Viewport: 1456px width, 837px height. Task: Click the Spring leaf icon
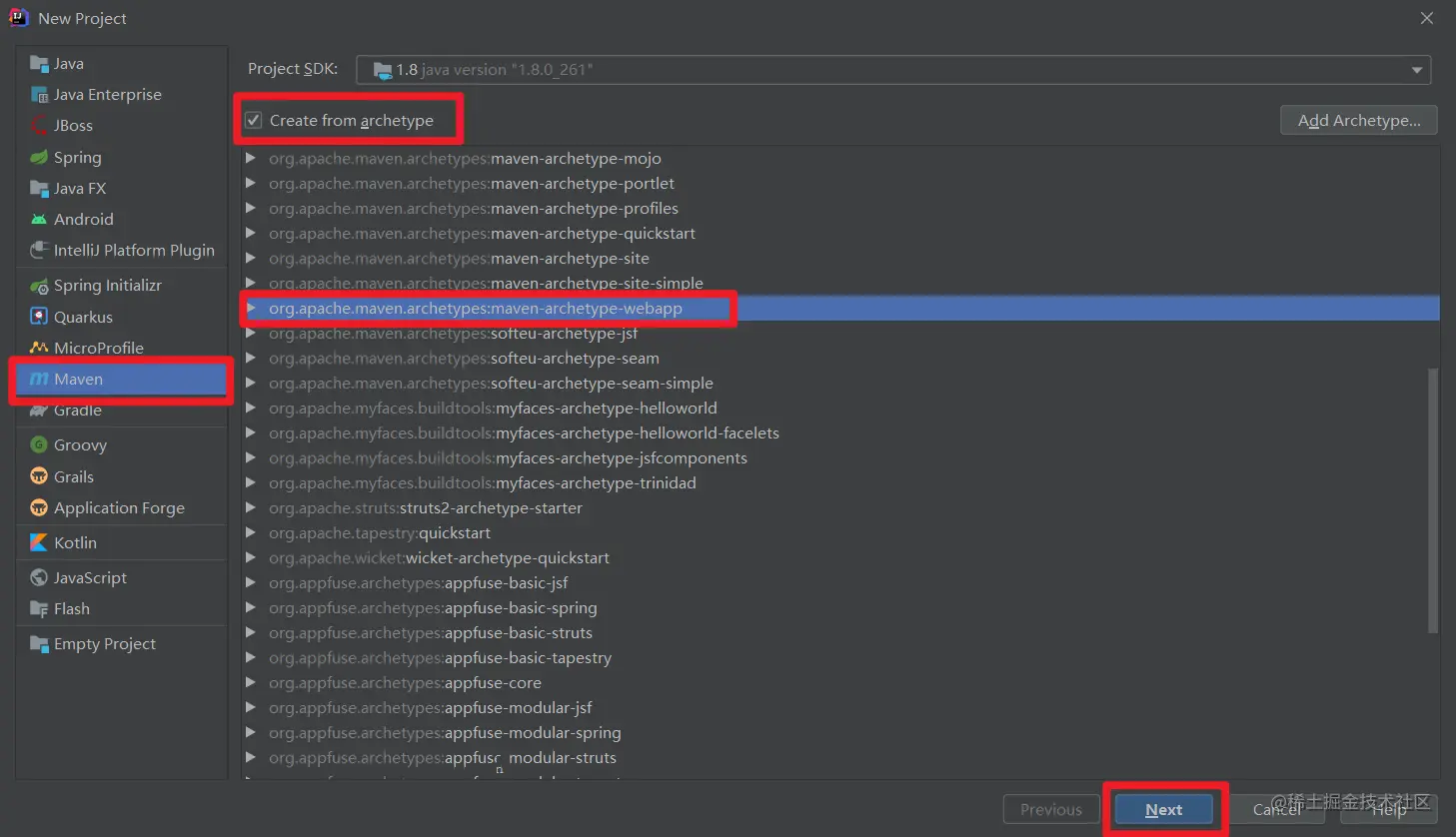[39, 157]
